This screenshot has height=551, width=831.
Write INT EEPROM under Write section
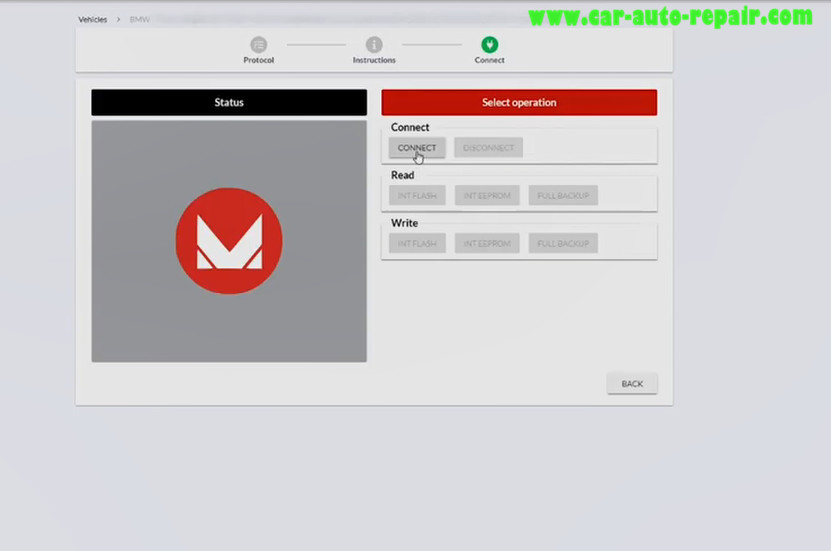click(487, 244)
